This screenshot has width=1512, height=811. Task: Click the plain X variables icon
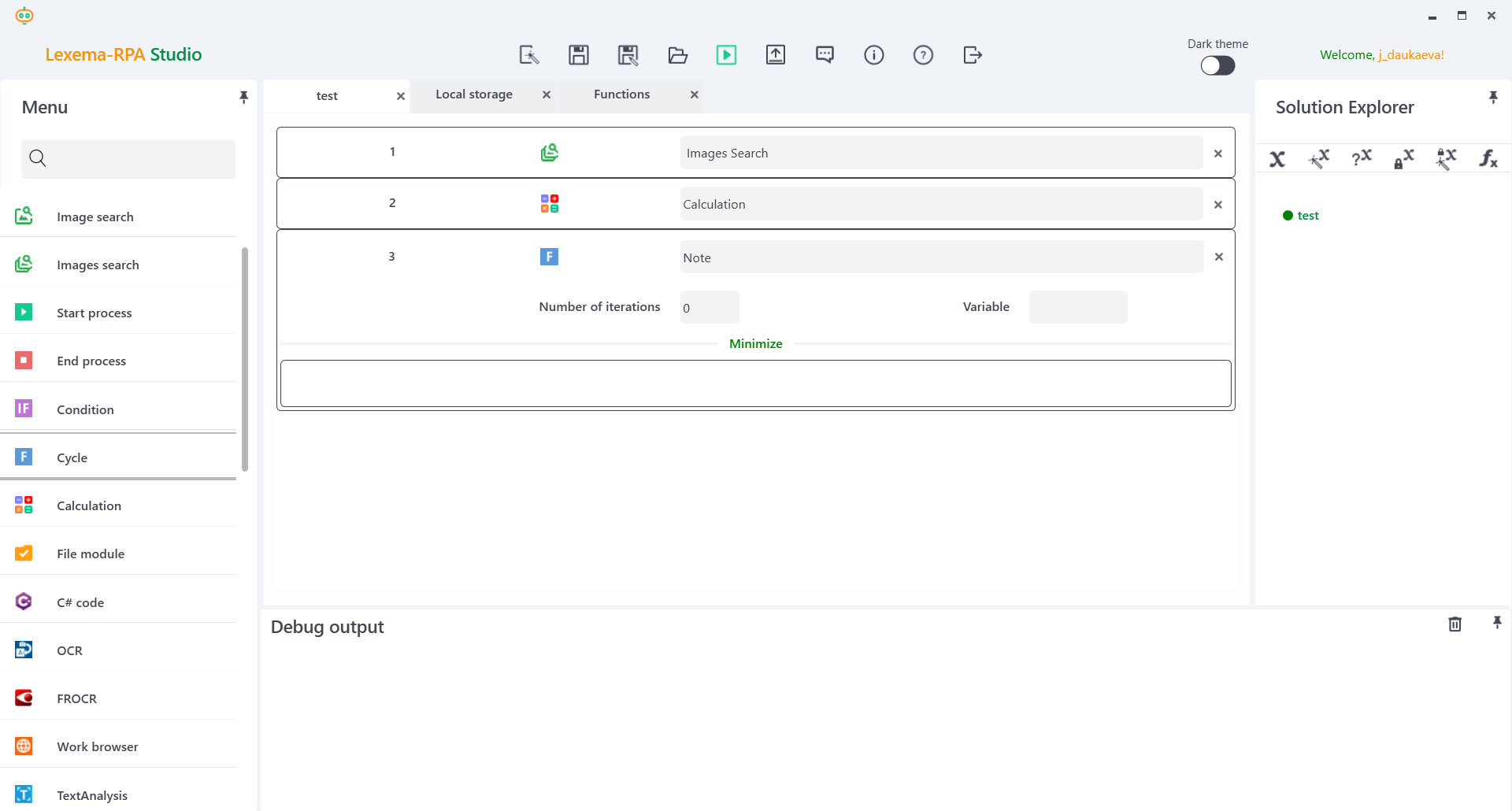(1277, 159)
